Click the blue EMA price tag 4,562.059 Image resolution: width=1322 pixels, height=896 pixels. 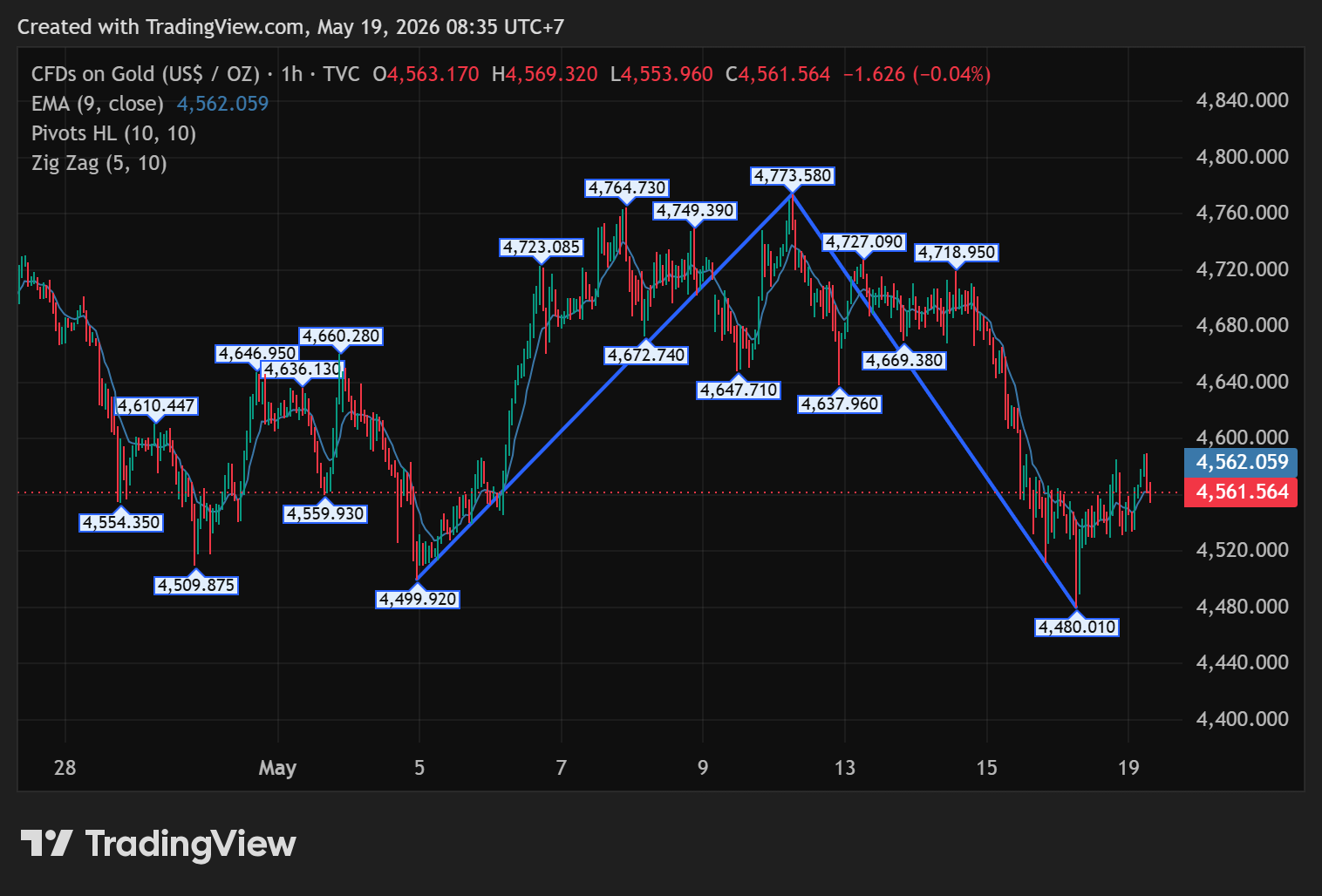1242,462
